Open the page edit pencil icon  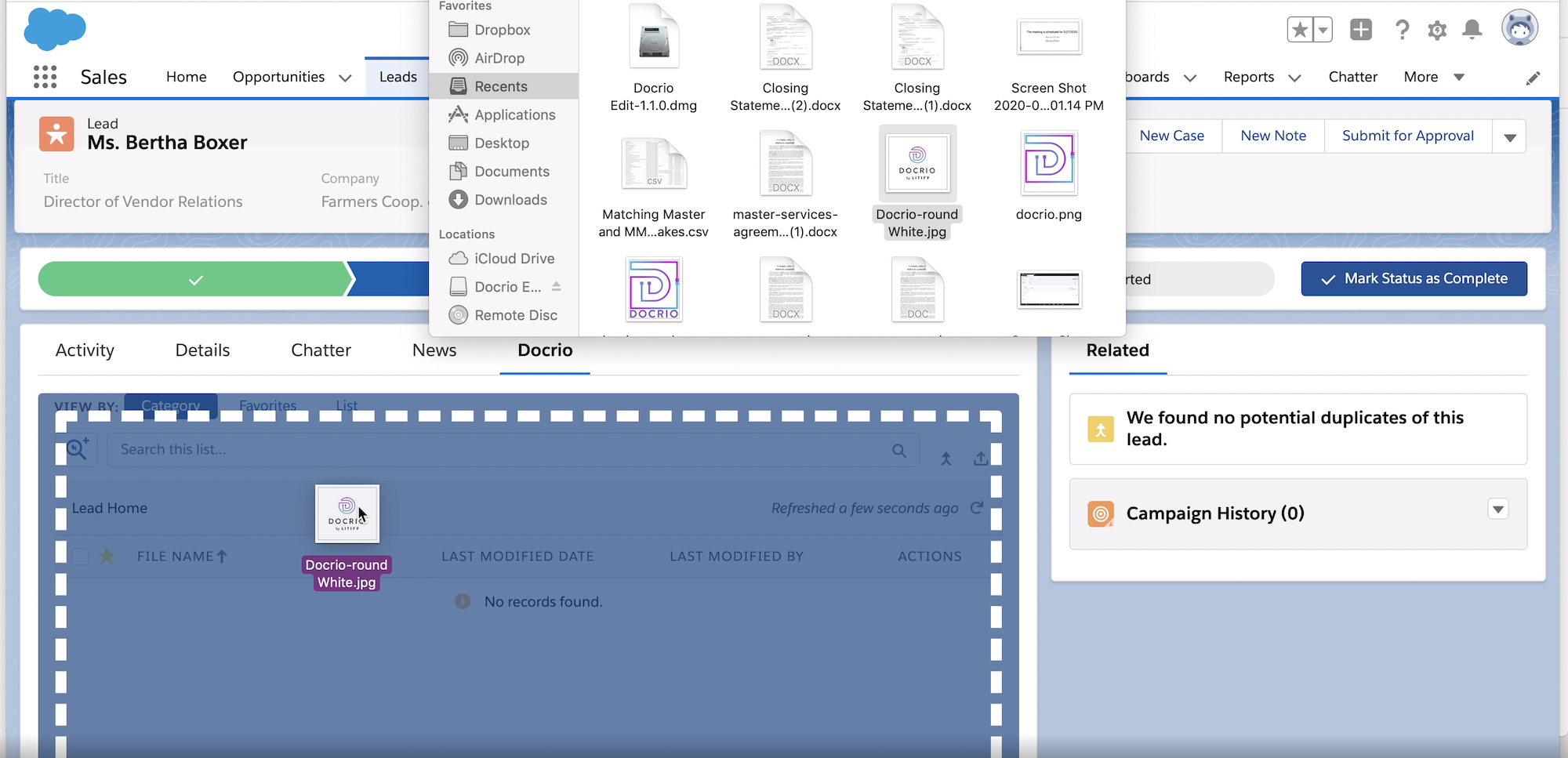tap(1534, 78)
